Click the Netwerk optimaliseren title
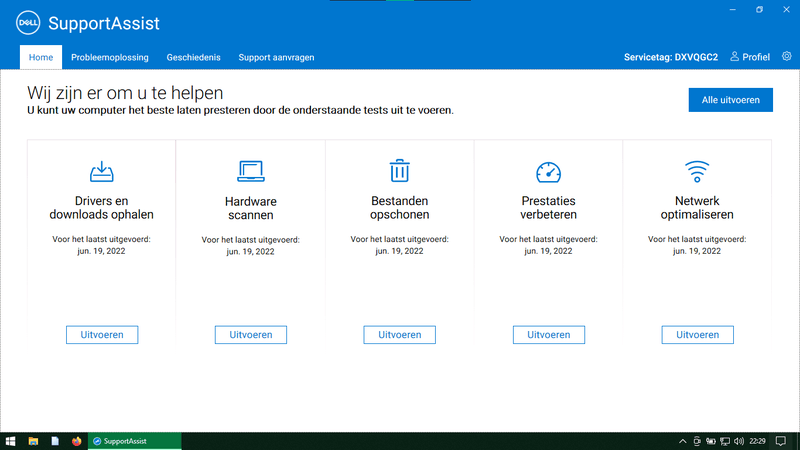 coord(697,208)
